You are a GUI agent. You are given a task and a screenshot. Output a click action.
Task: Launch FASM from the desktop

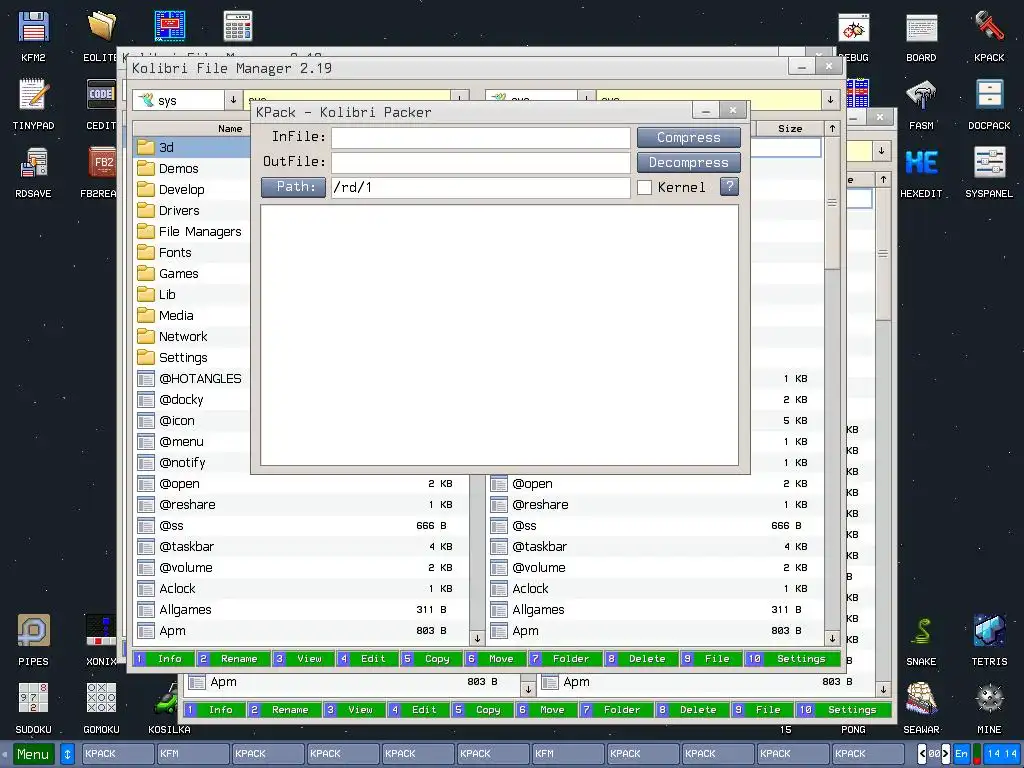click(921, 104)
